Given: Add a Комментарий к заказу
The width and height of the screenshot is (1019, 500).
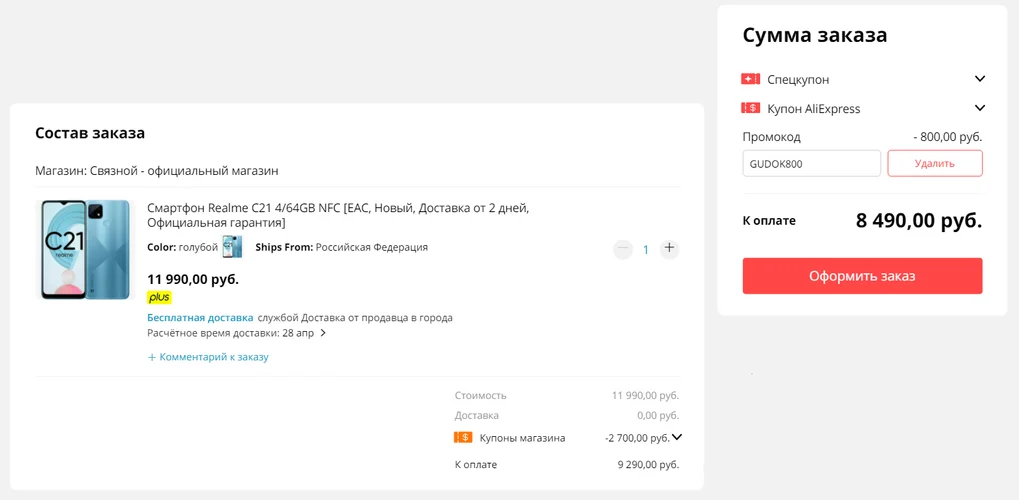Looking at the screenshot, I should click(x=208, y=357).
